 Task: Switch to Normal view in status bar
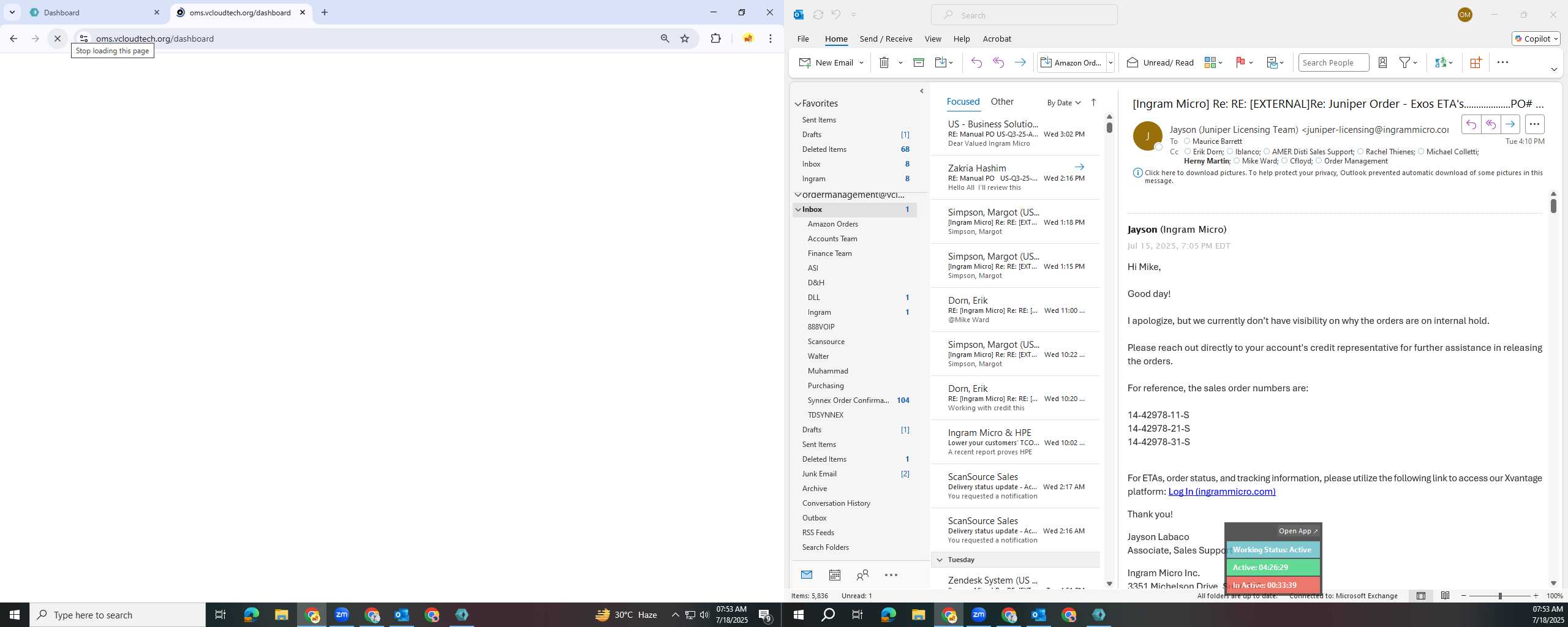click(1420, 596)
